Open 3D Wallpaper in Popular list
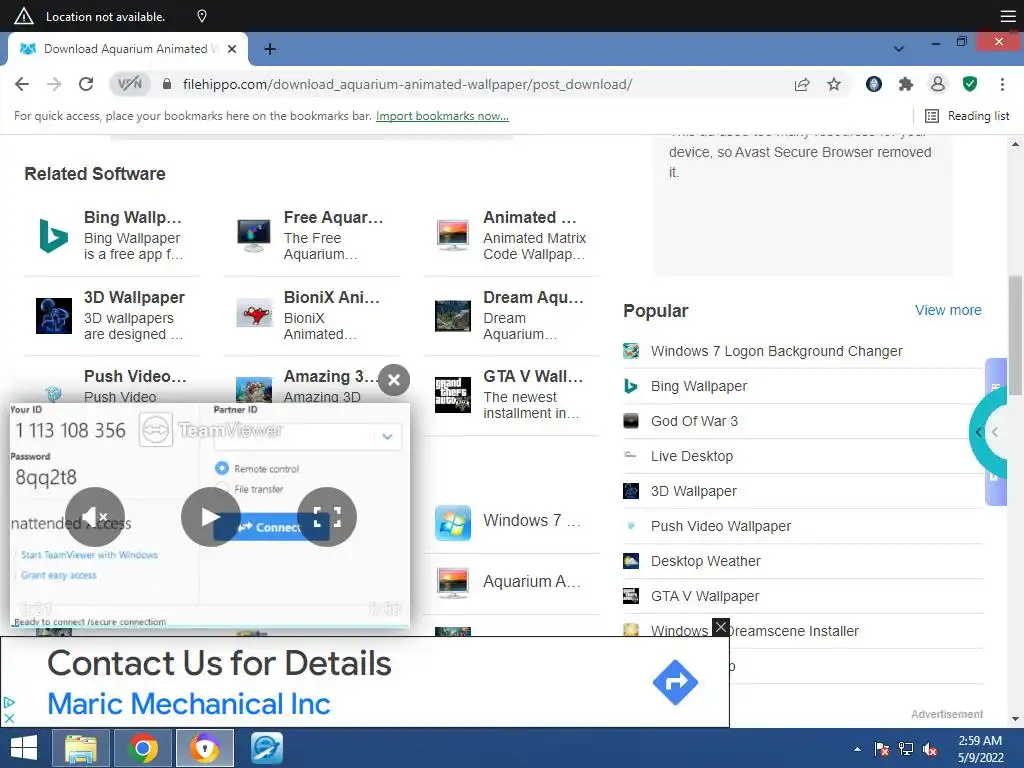 pos(694,491)
